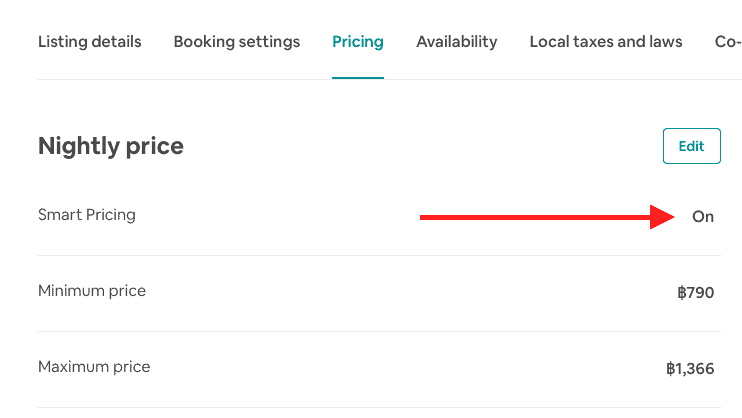This screenshot has height=418, width=742.
Task: Click the baht symbol in minimum price
Action: click(682, 293)
